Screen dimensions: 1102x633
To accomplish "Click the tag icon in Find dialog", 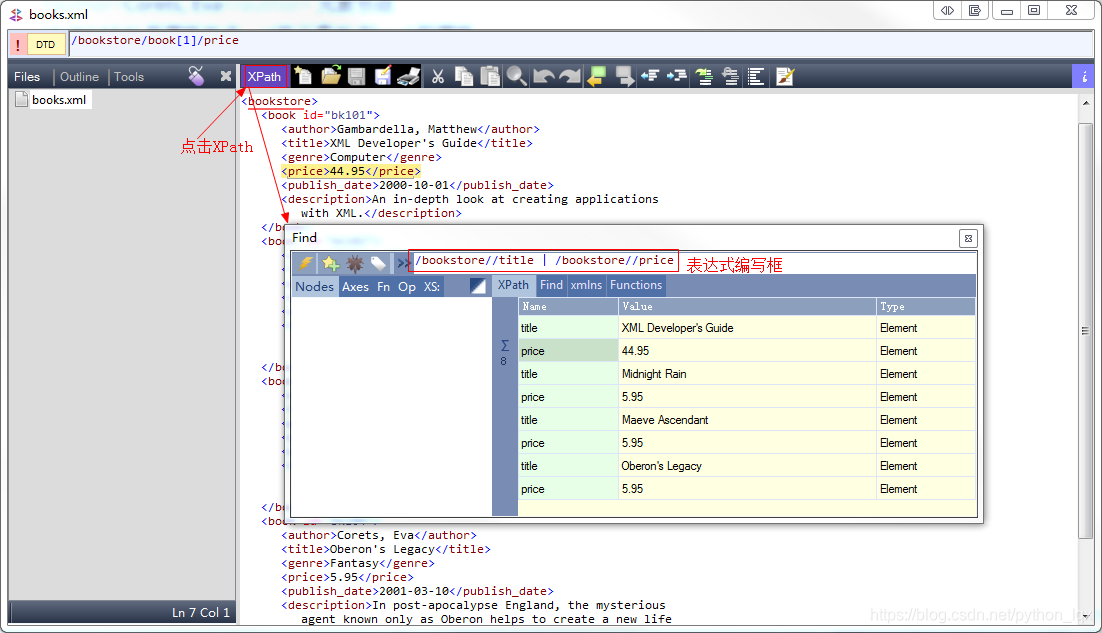I will (x=379, y=263).
